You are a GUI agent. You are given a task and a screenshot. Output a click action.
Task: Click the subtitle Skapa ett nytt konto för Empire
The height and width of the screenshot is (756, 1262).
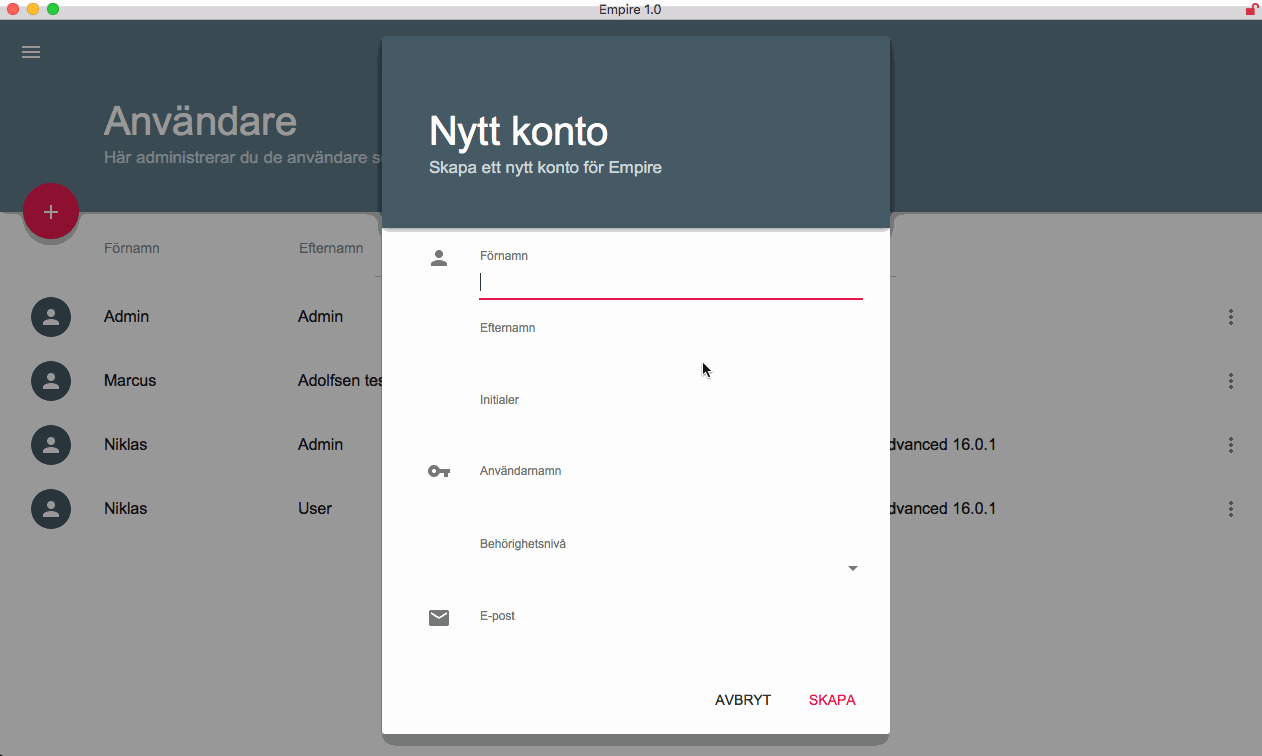[x=545, y=167]
